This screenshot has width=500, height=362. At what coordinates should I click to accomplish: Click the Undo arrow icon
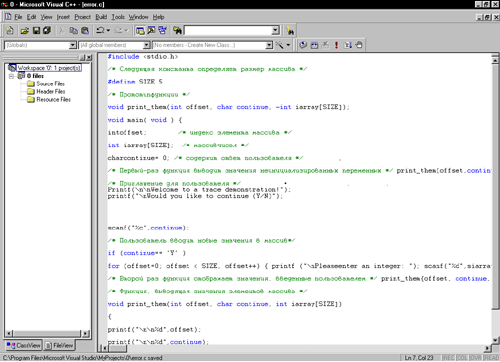(x=100, y=31)
